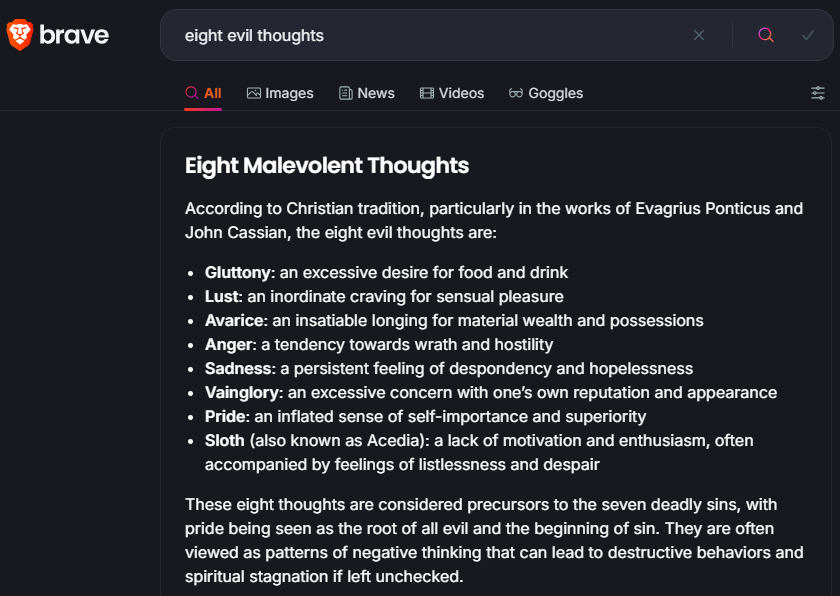Screen dimensions: 840x596
Task: Switch to the Images tab label
Action: coord(289,93)
